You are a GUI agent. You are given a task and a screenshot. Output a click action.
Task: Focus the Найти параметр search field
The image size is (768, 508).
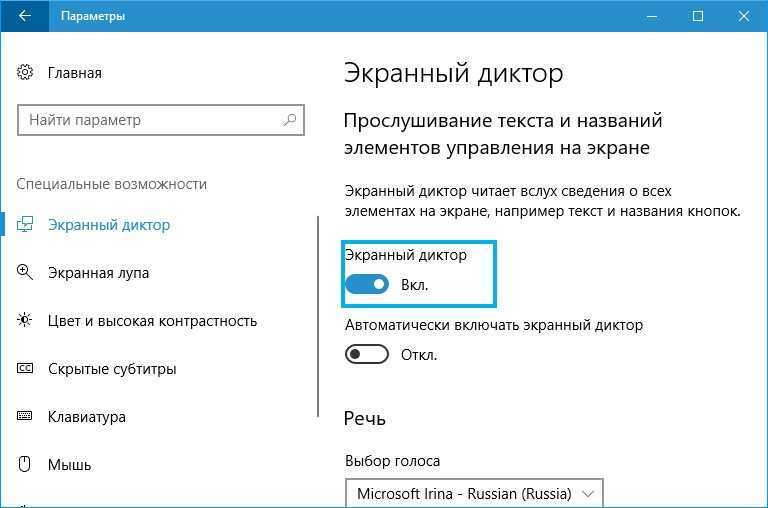[161, 120]
